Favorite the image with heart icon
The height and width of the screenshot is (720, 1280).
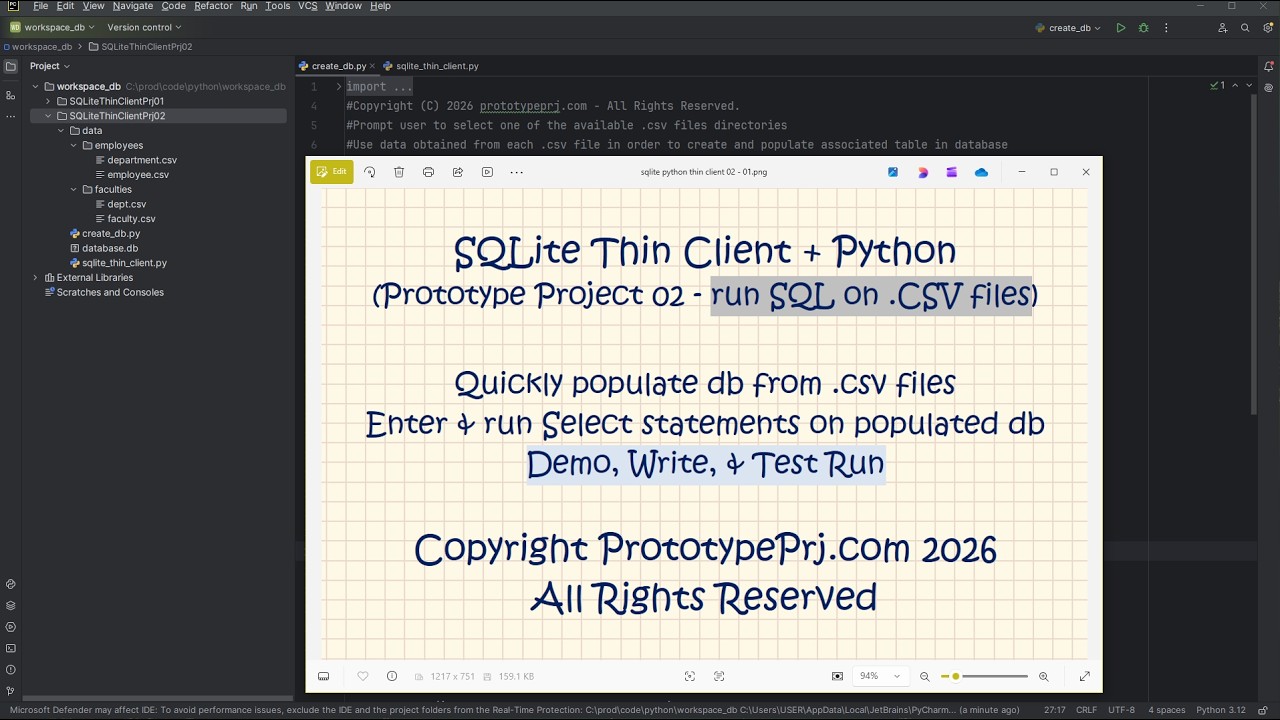363,677
